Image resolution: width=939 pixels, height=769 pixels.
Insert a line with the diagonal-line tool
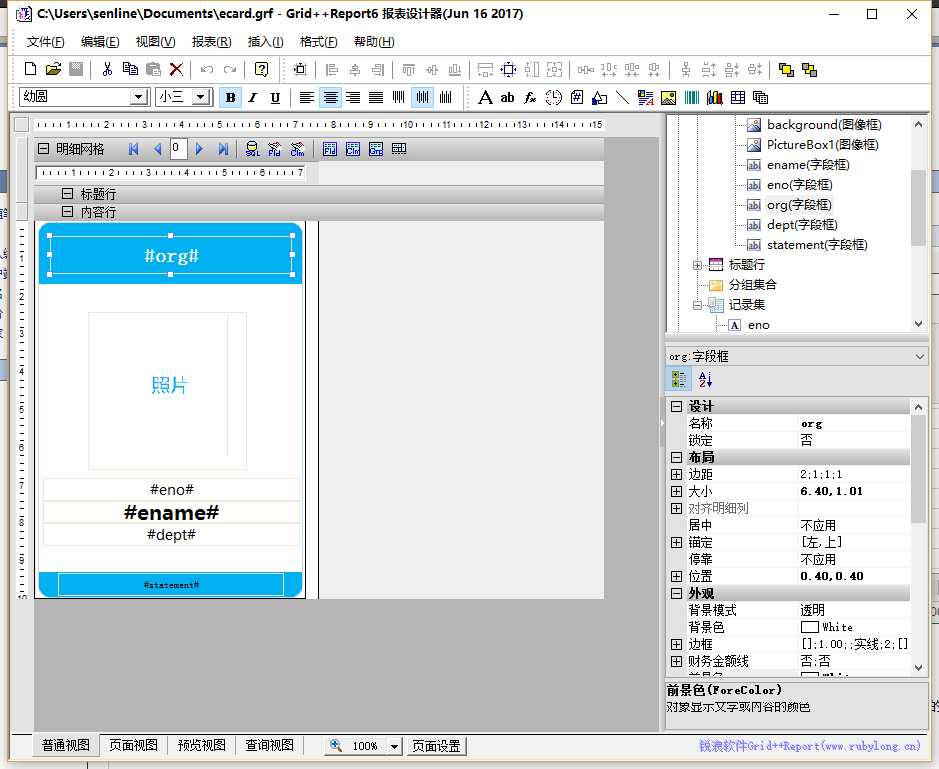pos(623,98)
